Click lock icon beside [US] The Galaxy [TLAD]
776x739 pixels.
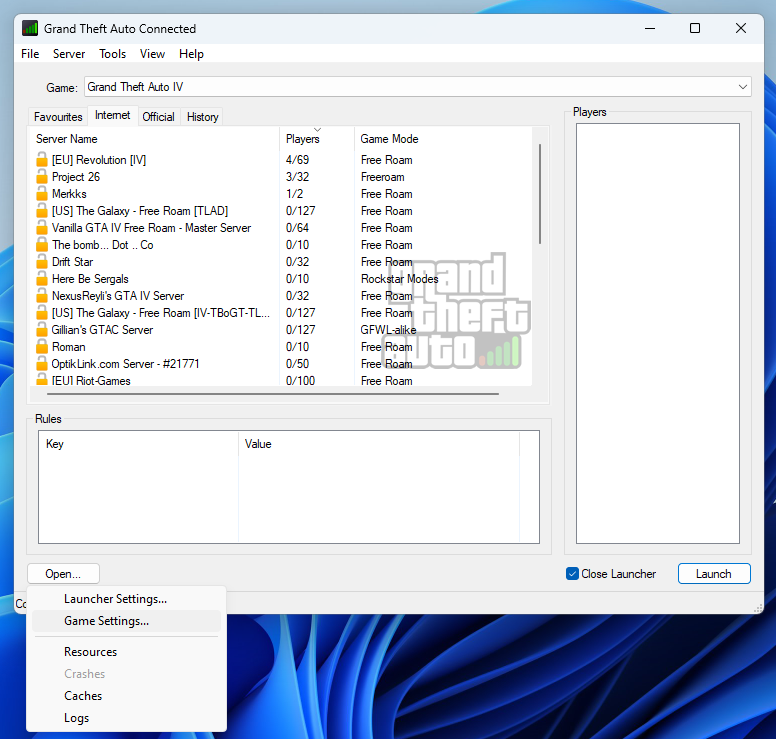coord(42,210)
